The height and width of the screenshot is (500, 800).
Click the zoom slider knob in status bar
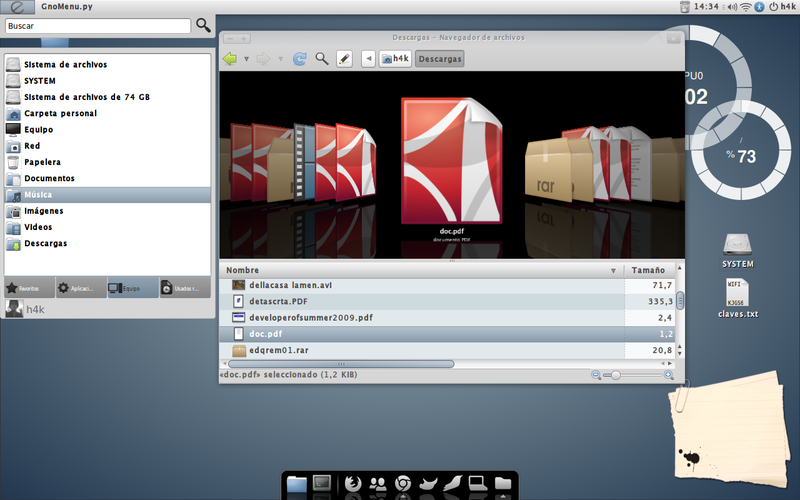616,375
